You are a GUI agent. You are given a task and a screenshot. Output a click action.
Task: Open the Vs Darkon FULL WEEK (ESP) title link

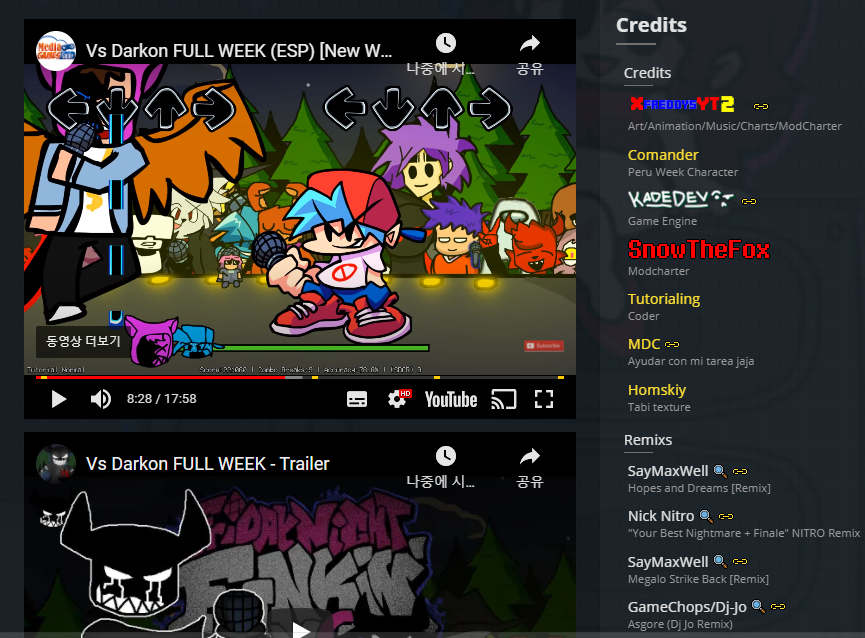239,51
